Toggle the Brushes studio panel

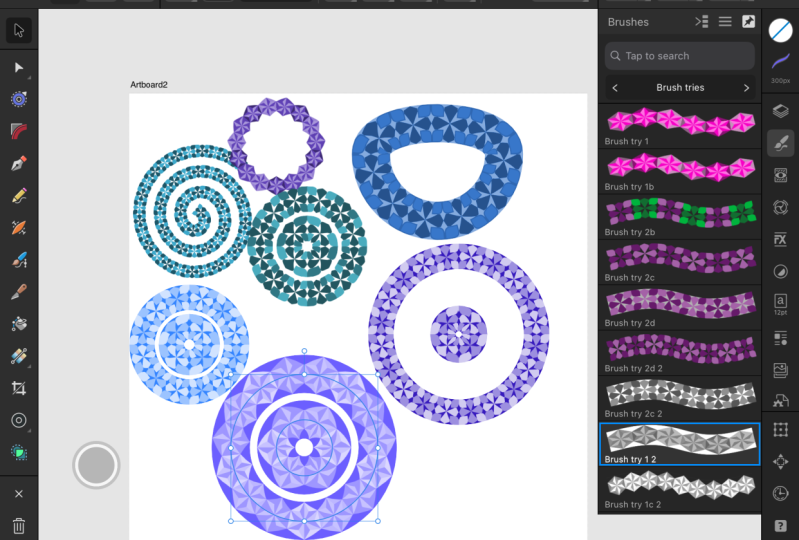click(781, 143)
